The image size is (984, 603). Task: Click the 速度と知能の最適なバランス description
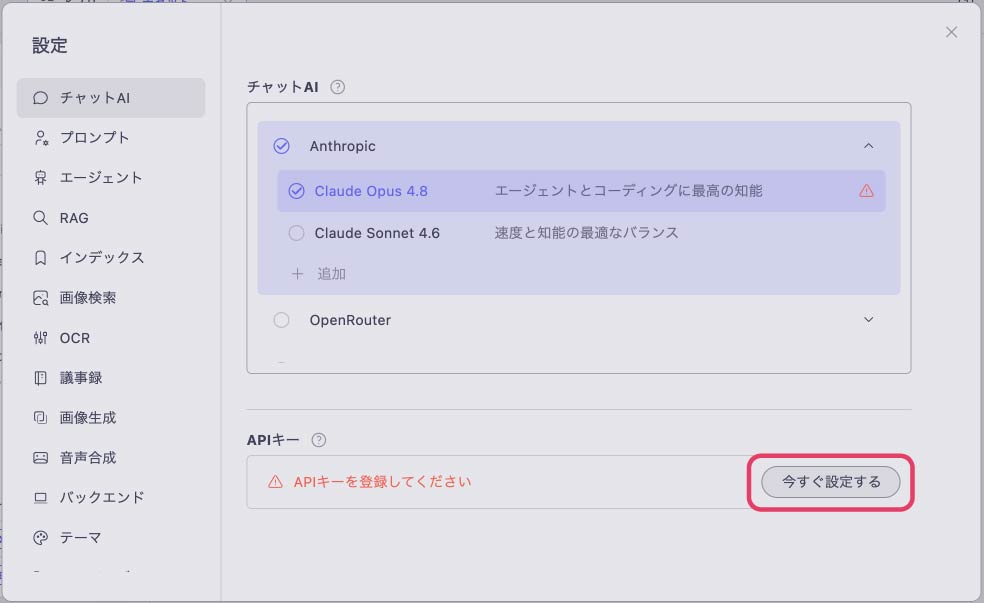[586, 233]
